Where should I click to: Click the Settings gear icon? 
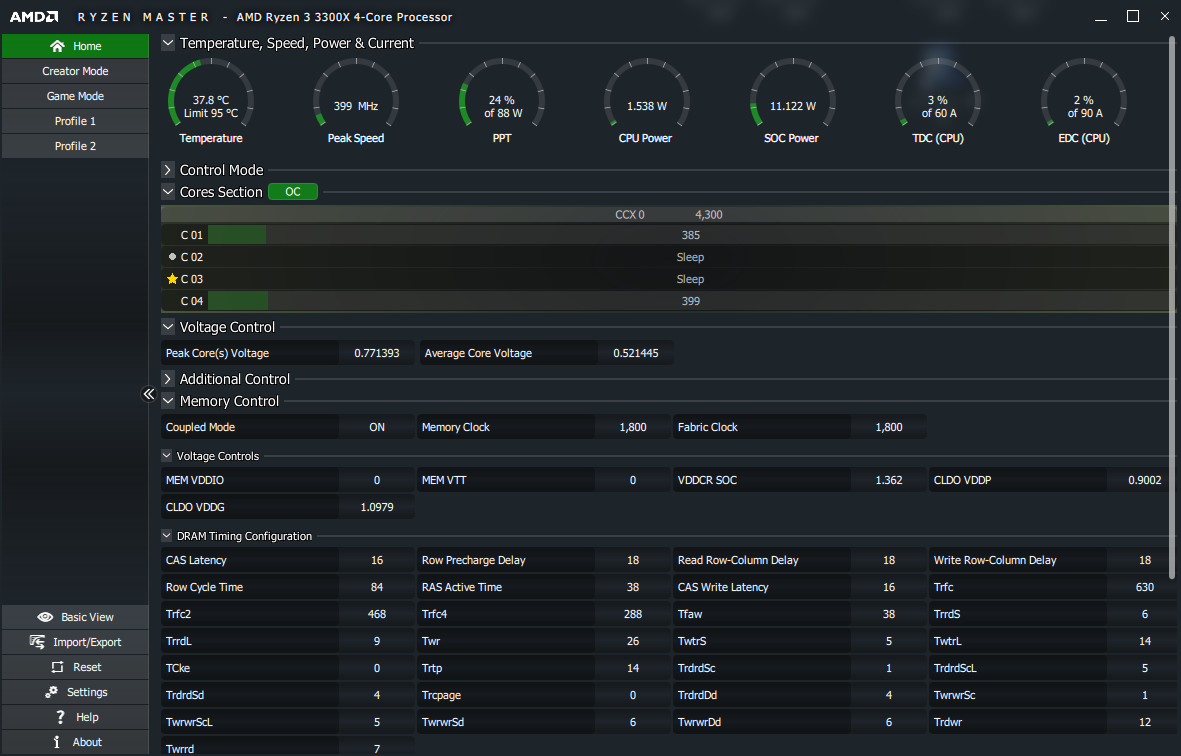point(51,692)
